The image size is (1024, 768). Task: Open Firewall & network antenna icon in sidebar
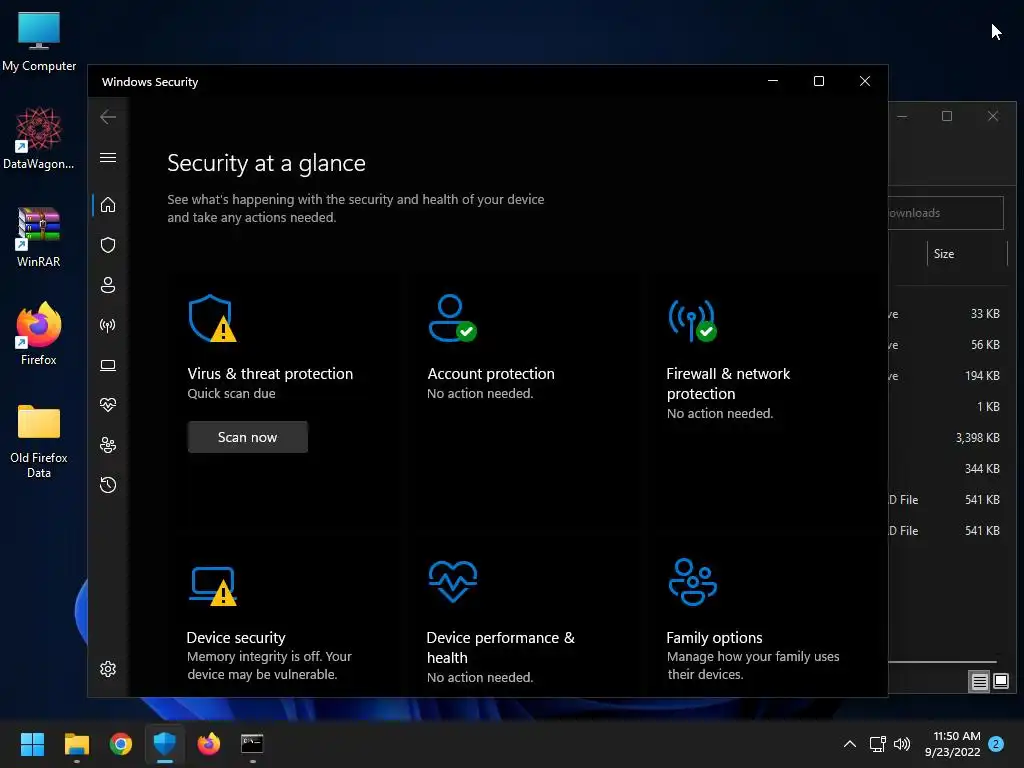[x=108, y=325]
